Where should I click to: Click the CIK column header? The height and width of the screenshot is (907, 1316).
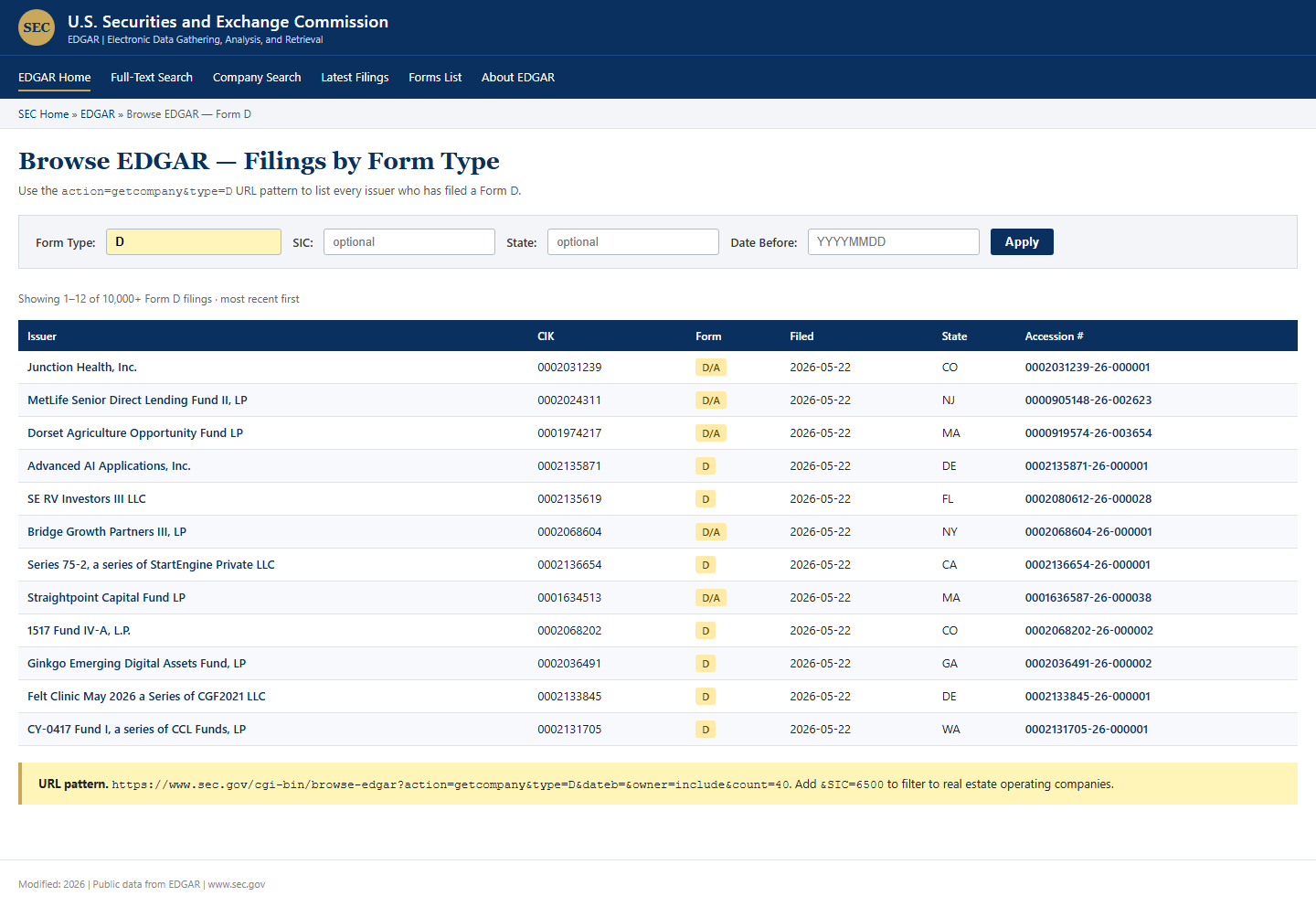(x=546, y=336)
